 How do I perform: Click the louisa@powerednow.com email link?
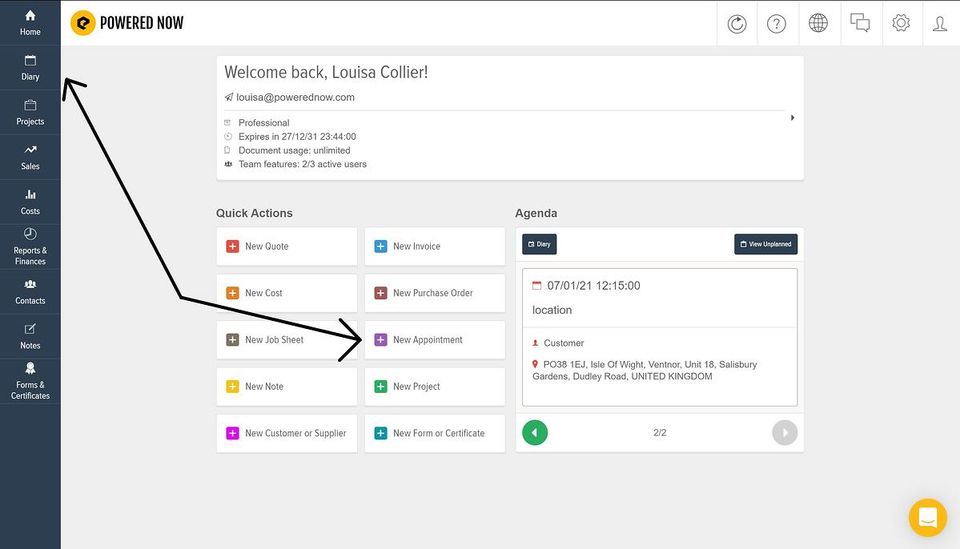[295, 97]
